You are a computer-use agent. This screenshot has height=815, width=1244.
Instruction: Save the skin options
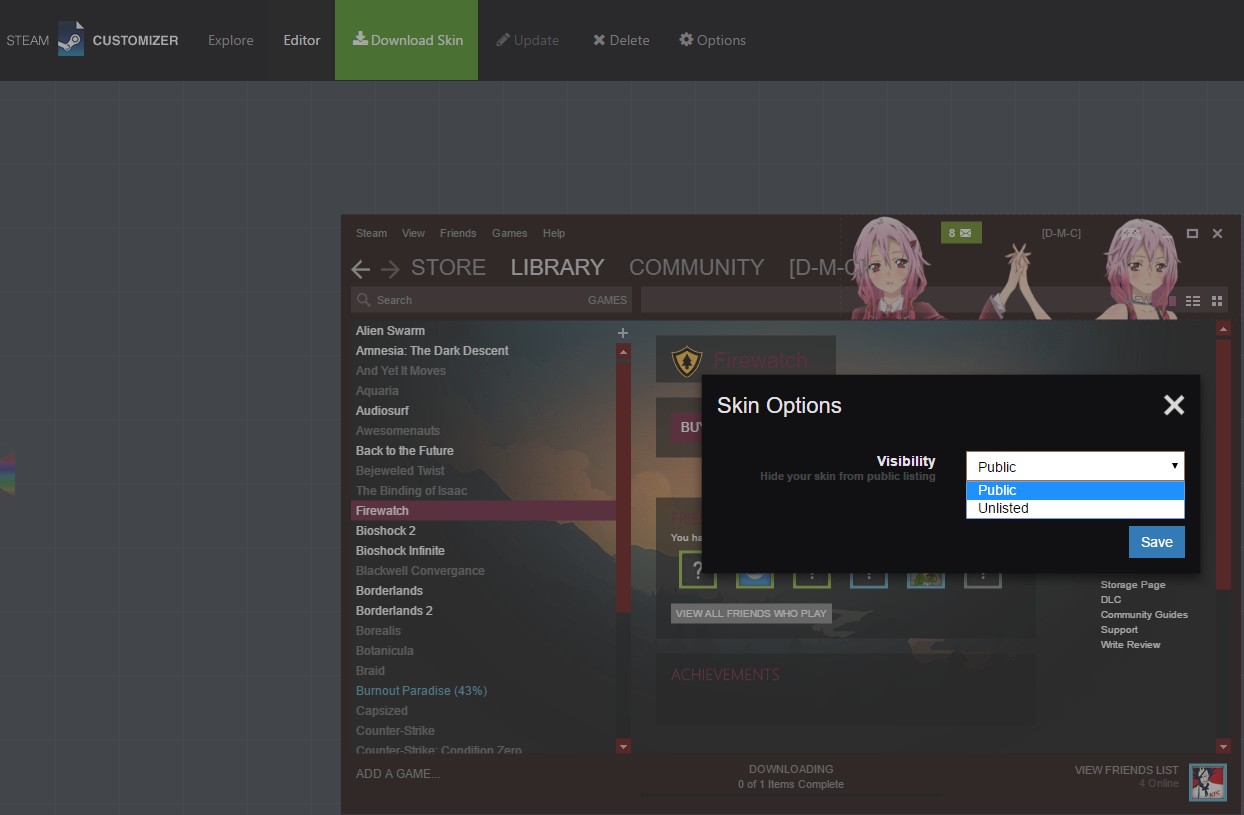(1157, 542)
